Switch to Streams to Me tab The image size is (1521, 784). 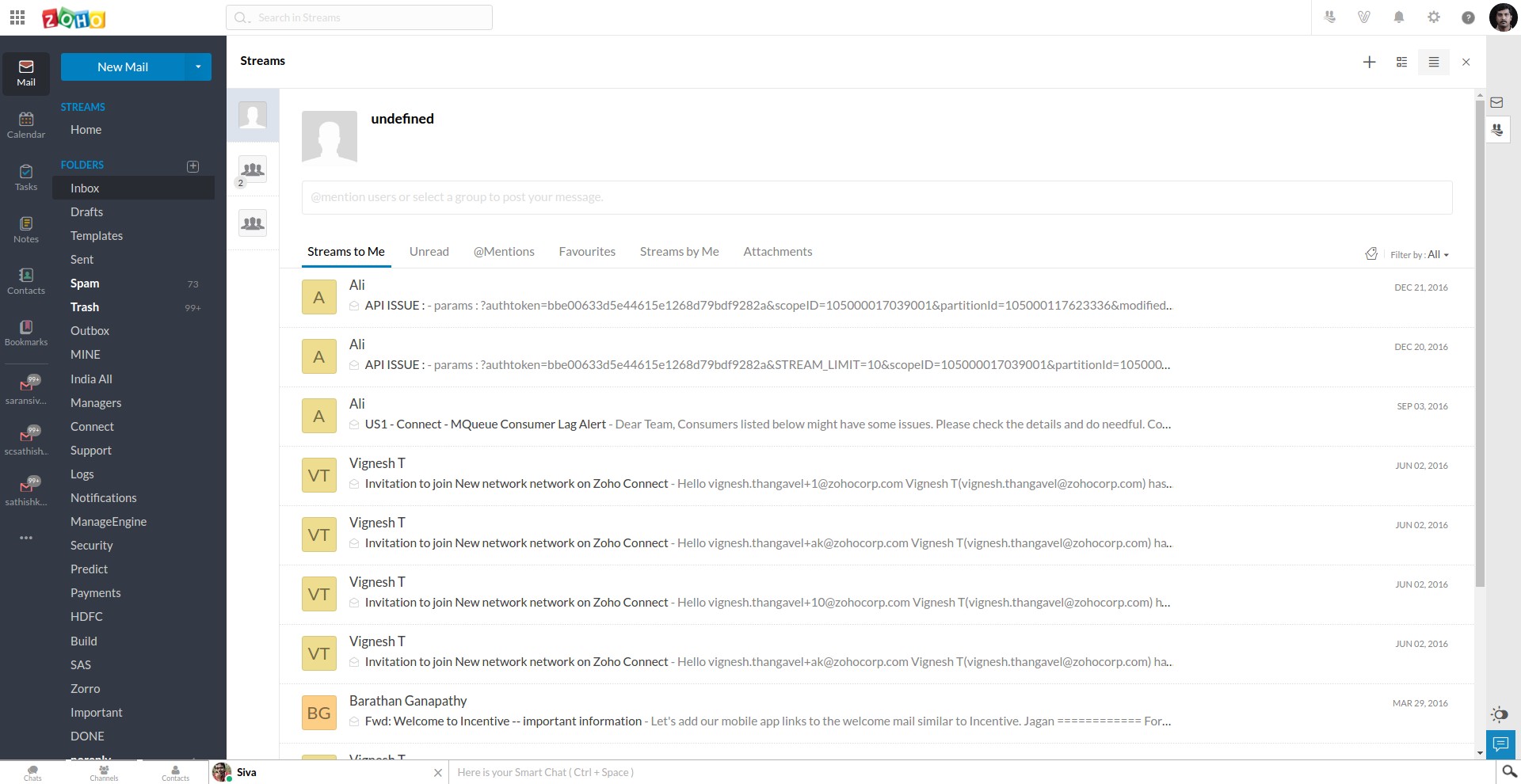(346, 251)
